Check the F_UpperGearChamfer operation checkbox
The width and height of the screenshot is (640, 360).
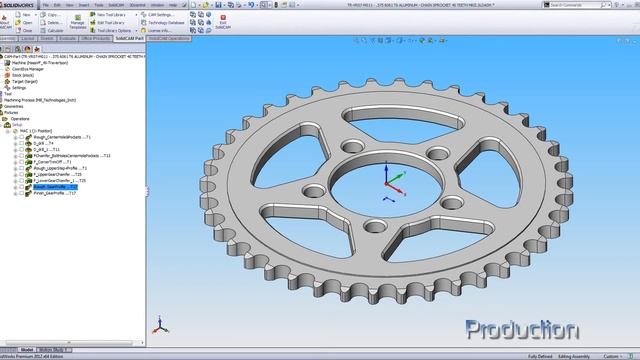(x=22, y=174)
